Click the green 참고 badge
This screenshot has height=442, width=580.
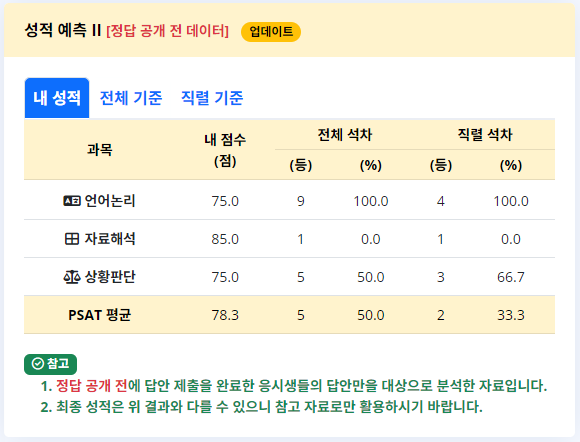click(x=51, y=364)
